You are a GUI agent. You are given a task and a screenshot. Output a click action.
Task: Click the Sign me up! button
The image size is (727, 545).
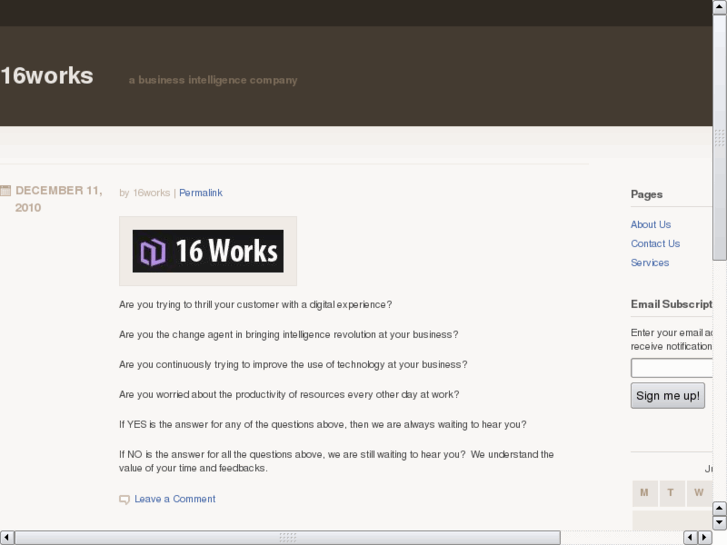tap(668, 396)
